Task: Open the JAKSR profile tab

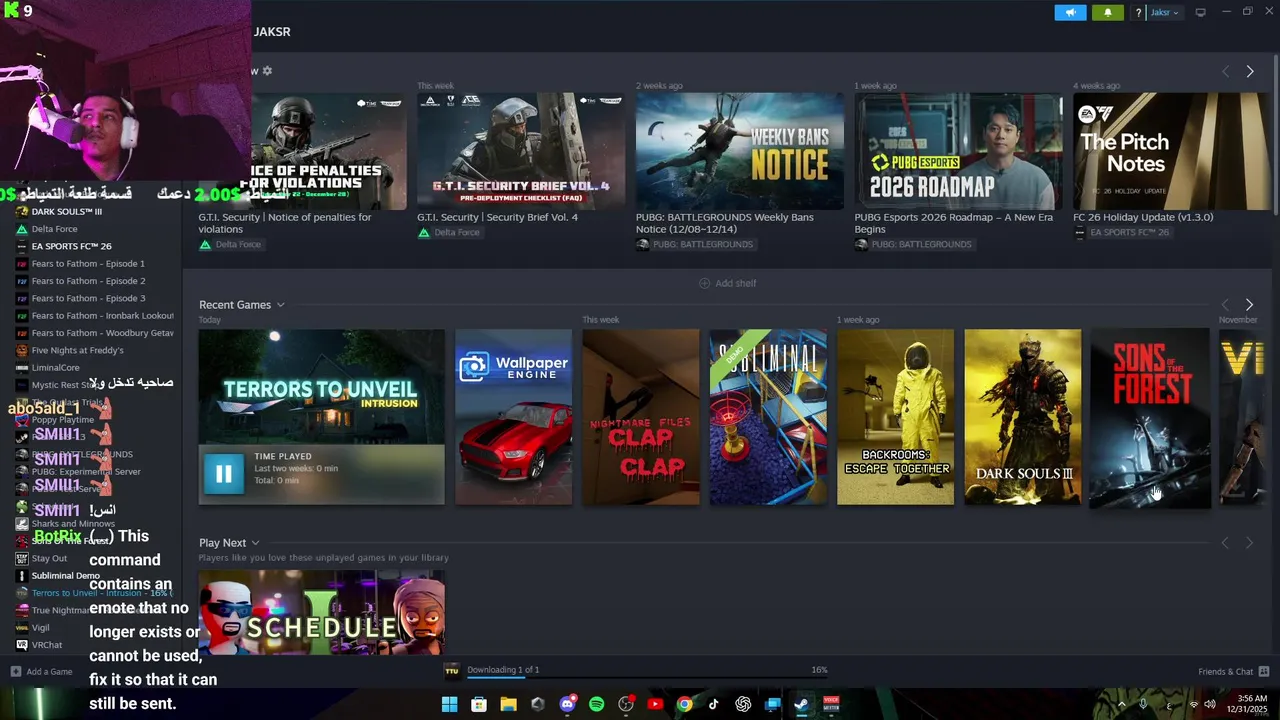Action: pos(272,32)
